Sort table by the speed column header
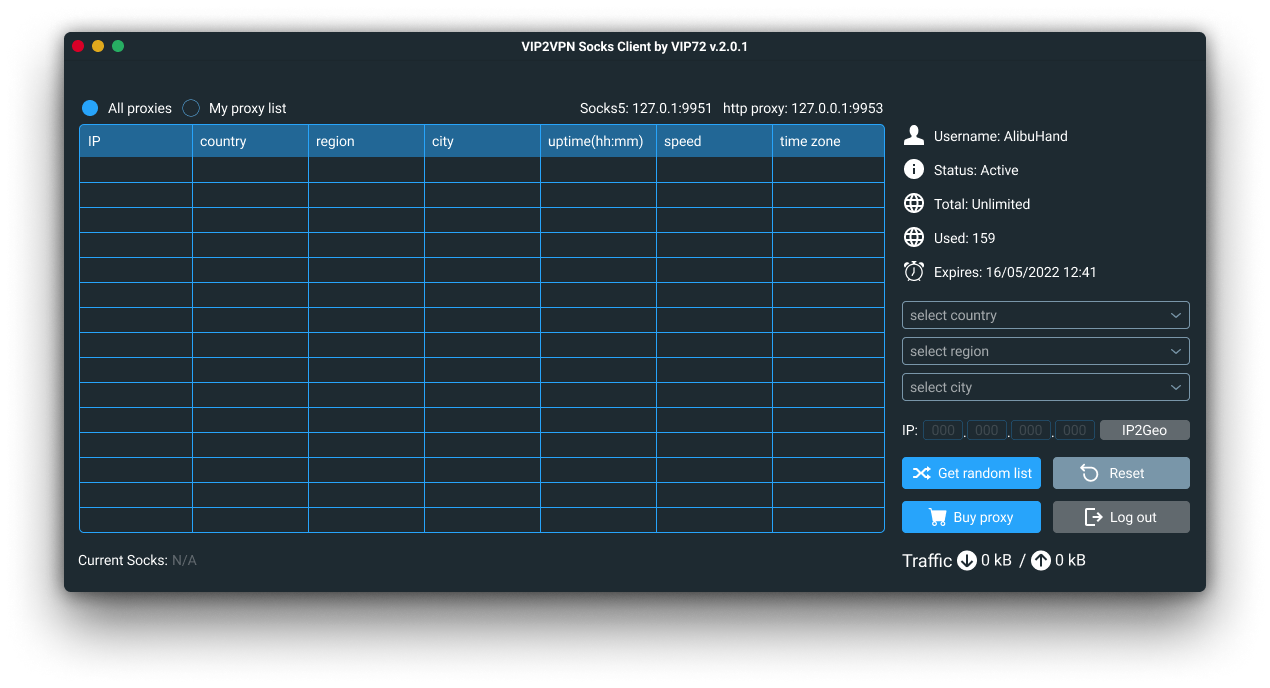The height and width of the screenshot is (688, 1270). click(714, 141)
